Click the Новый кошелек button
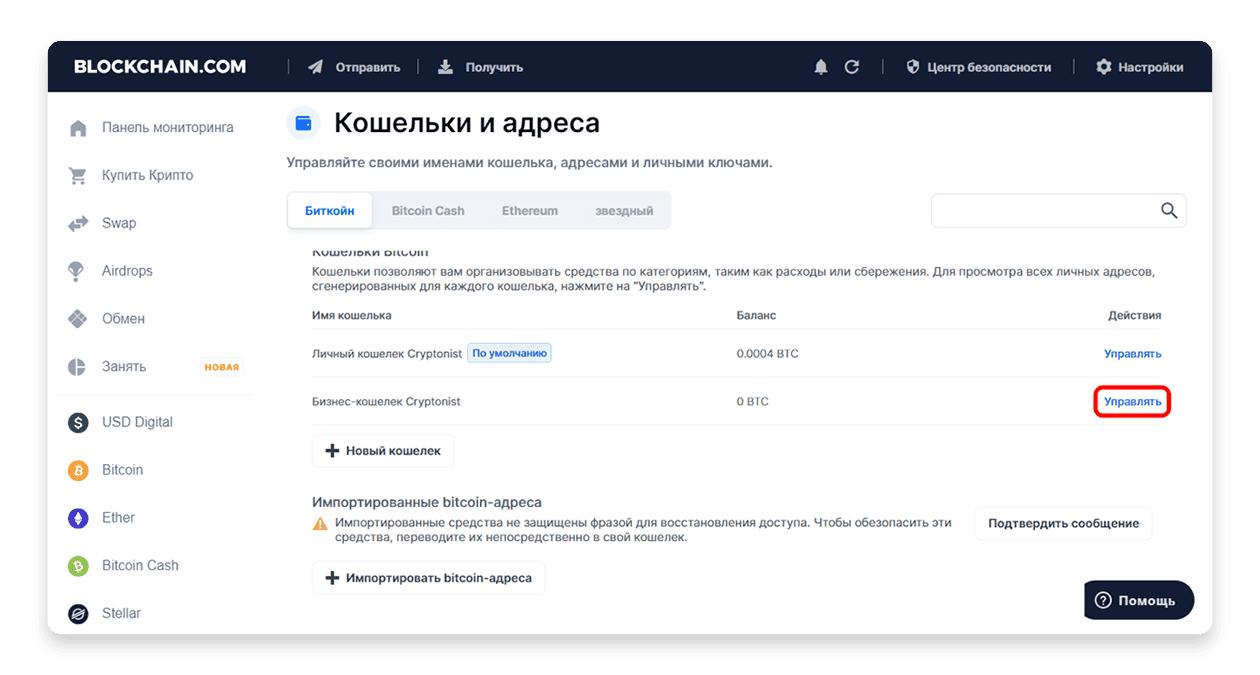1260x675 pixels. point(383,451)
